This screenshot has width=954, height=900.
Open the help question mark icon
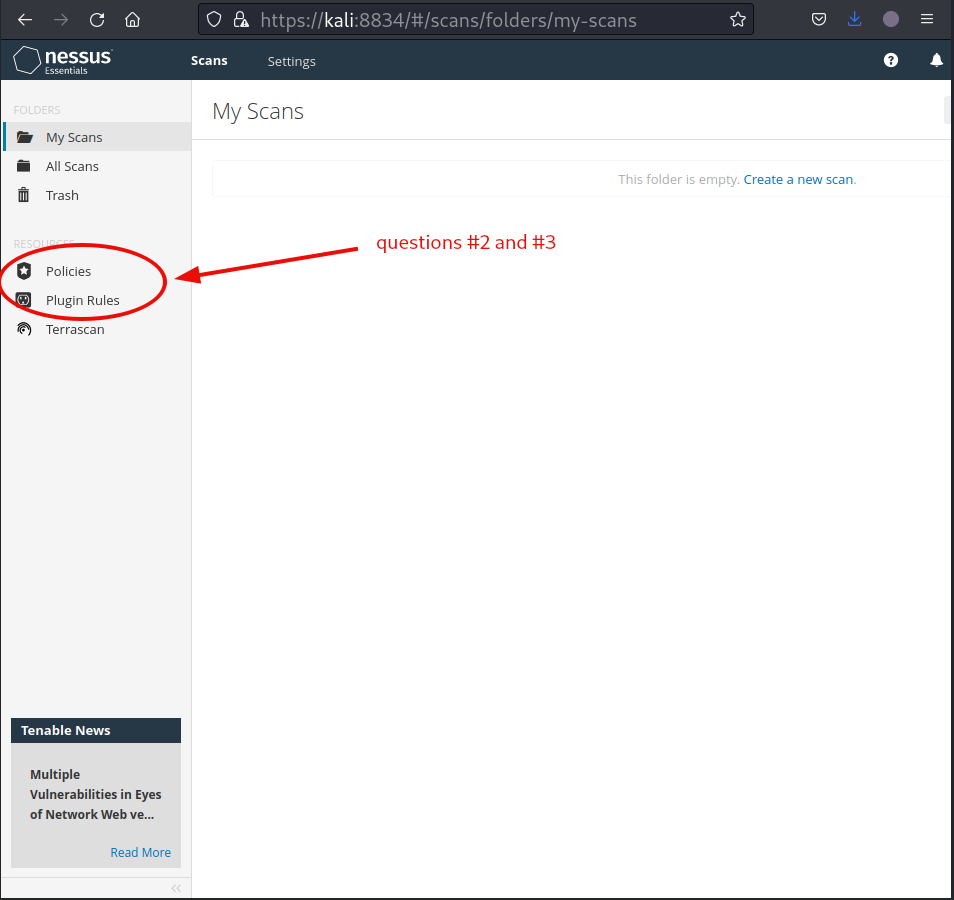[890, 61]
